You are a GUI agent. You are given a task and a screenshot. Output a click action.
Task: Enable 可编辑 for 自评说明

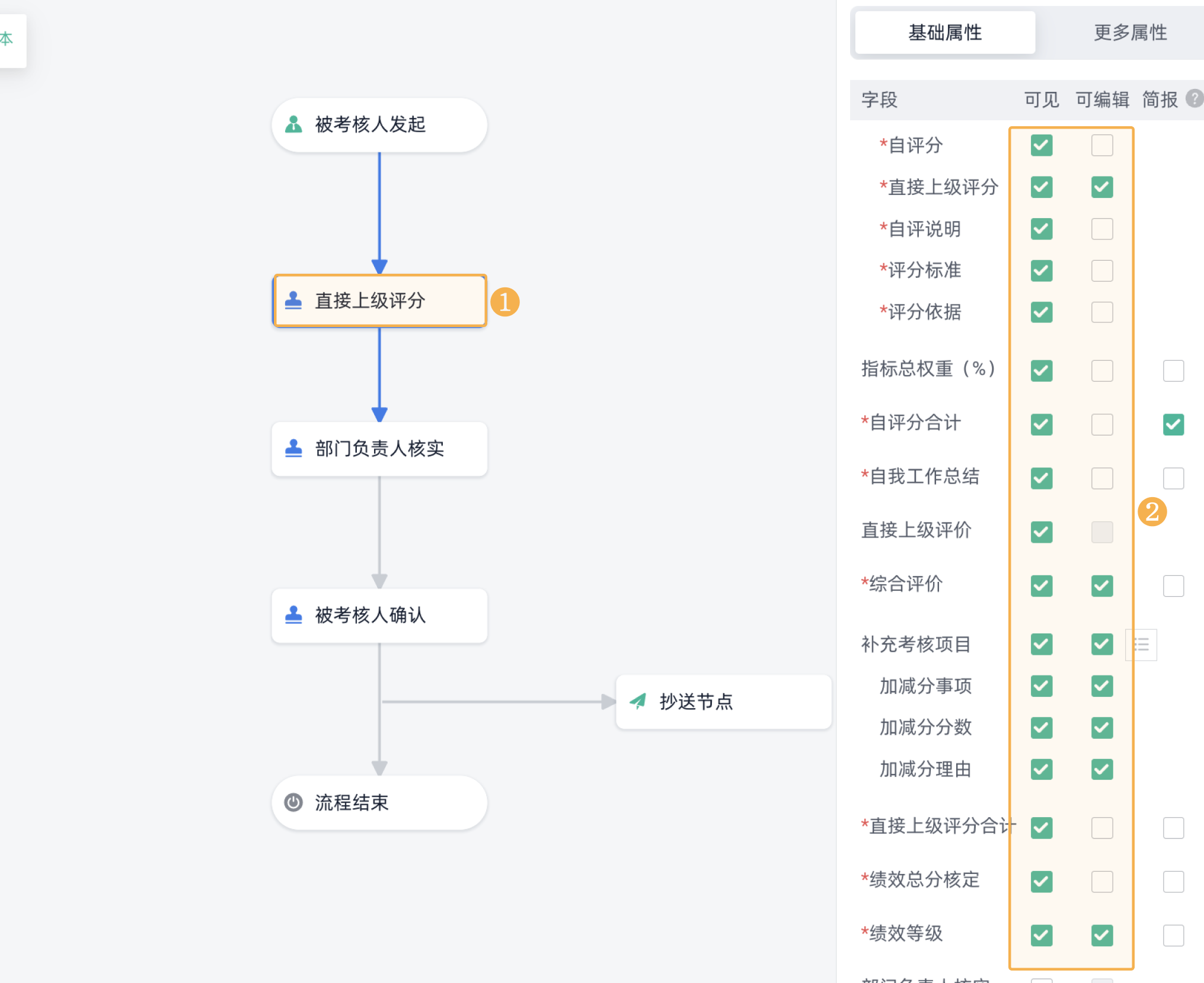[x=1102, y=229]
